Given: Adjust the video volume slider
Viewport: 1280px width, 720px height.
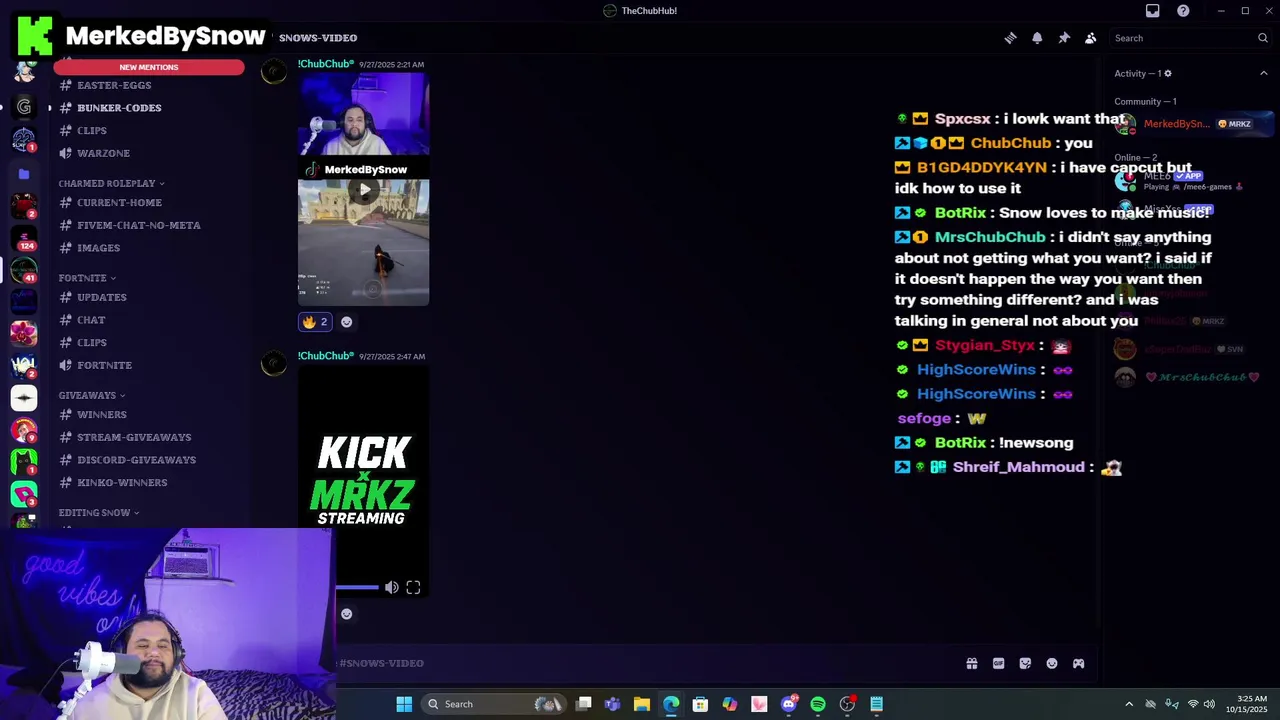Looking at the screenshot, I should (358, 587).
